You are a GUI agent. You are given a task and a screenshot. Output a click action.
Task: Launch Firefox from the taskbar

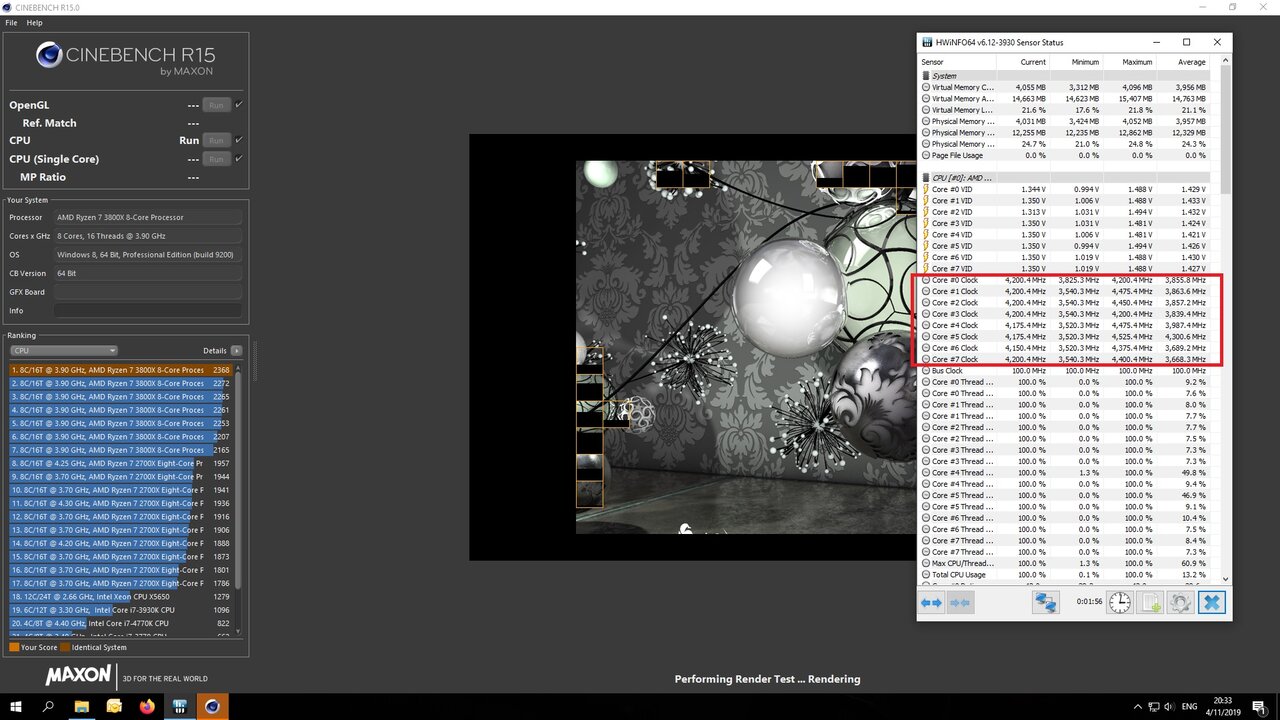click(147, 706)
